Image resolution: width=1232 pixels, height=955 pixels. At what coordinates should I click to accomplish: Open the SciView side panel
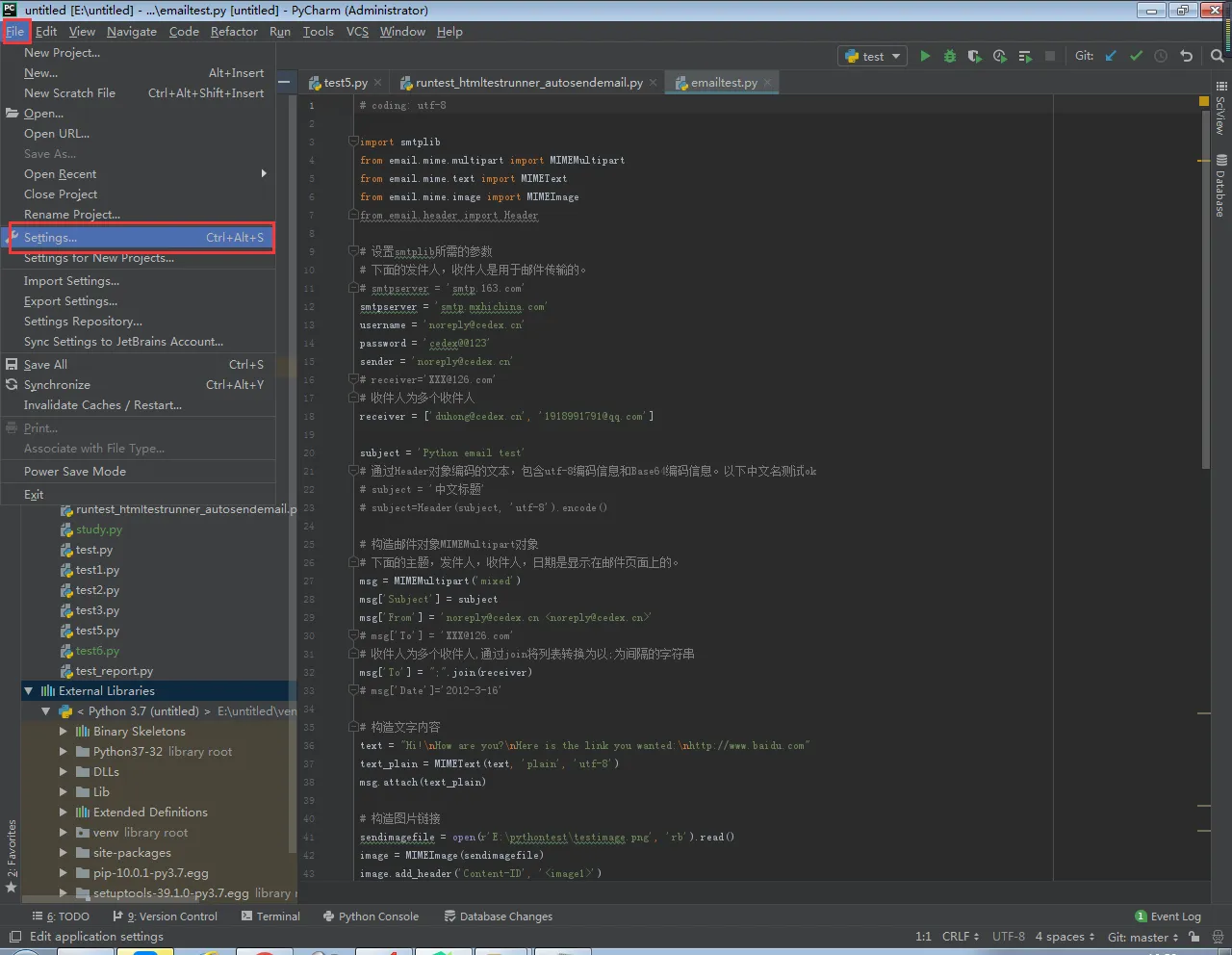[x=1220, y=108]
